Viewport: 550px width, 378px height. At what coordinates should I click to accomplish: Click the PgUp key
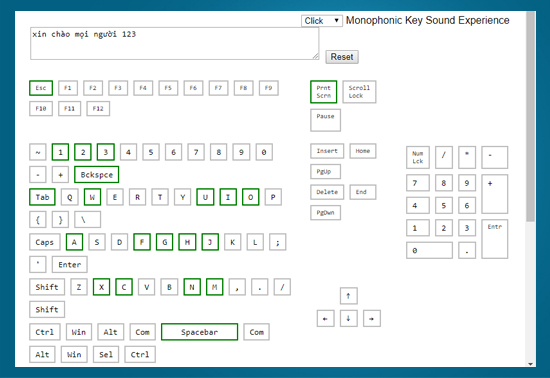pos(326,172)
